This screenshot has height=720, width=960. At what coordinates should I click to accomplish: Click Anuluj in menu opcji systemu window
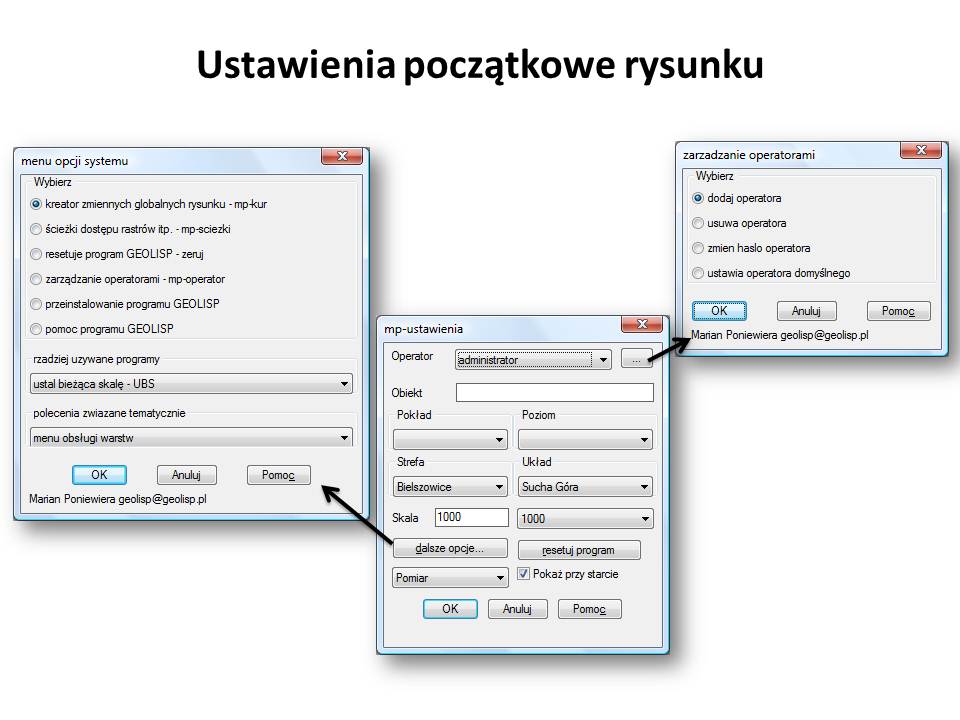coord(186,474)
